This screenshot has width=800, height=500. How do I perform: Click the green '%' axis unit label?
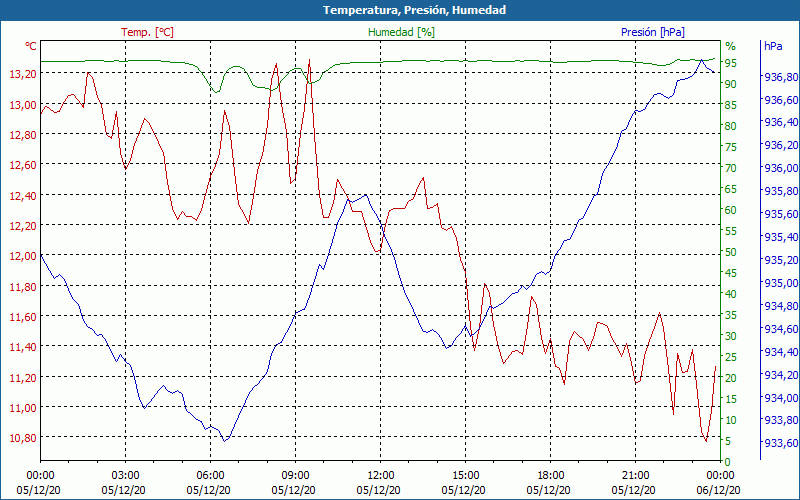(730, 46)
